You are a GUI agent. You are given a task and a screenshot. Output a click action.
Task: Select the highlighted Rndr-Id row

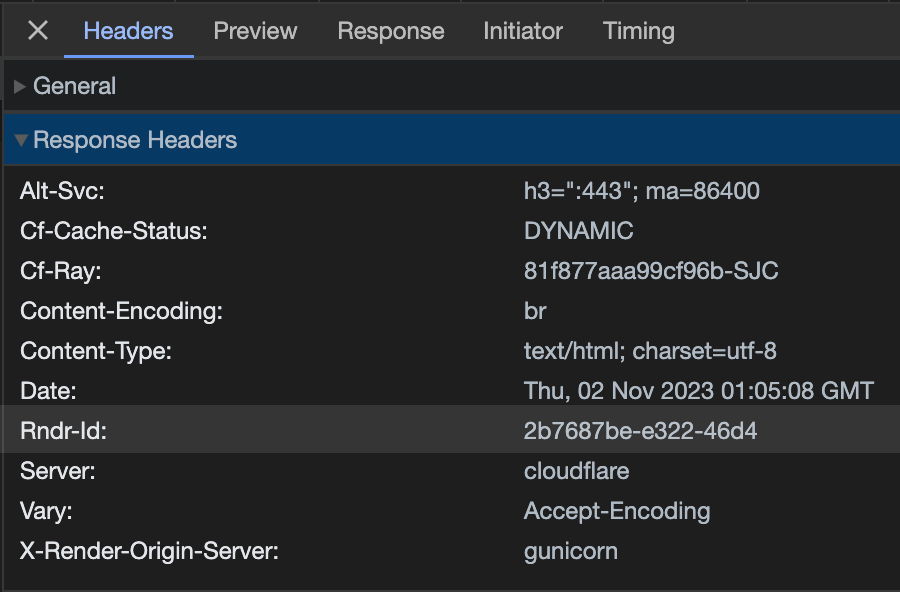pyautogui.click(x=450, y=431)
